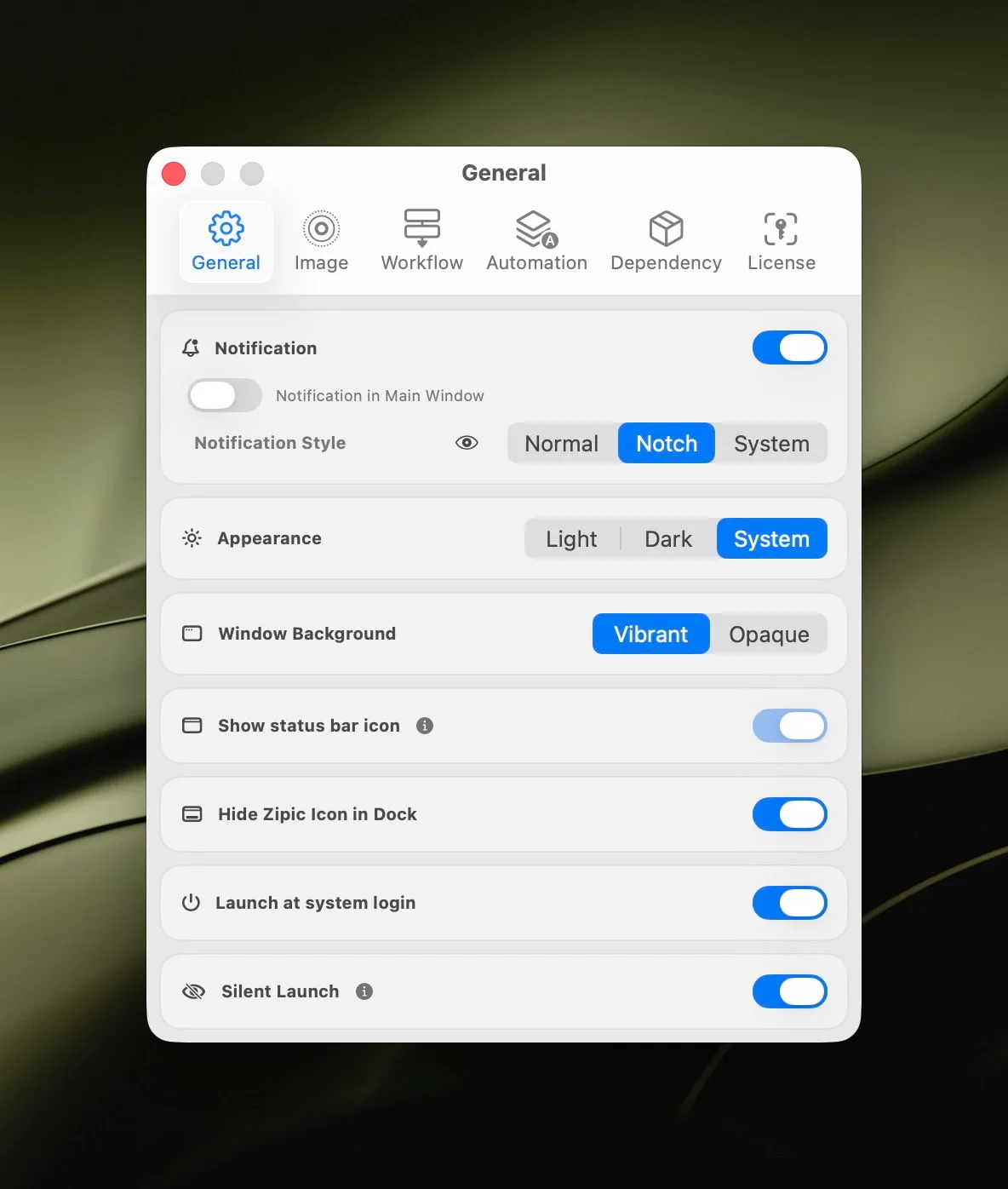Click the notification style preview eye icon
This screenshot has width=1008, height=1189.
pos(467,443)
